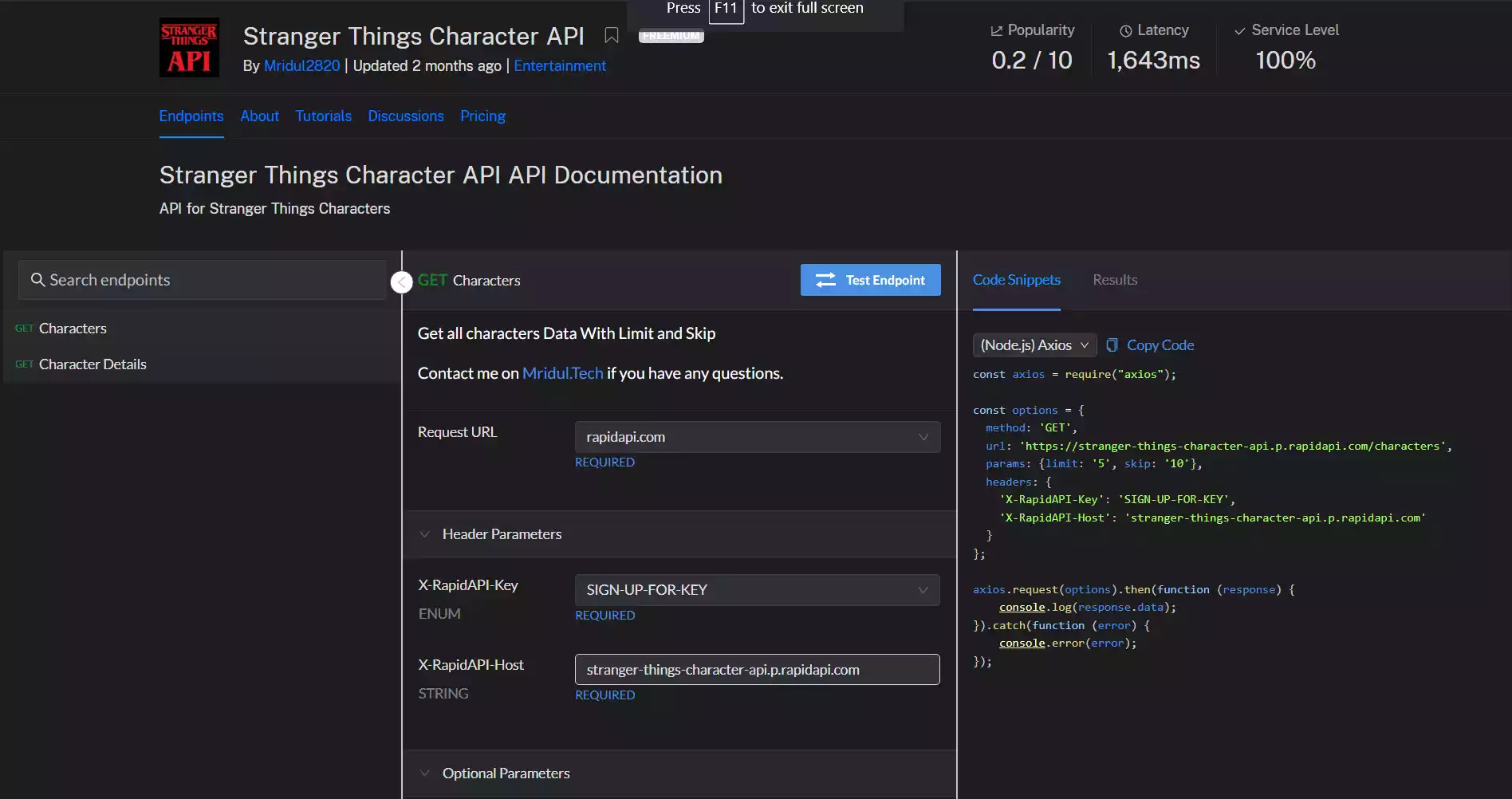Open the Entertainment category link

pyautogui.click(x=560, y=65)
